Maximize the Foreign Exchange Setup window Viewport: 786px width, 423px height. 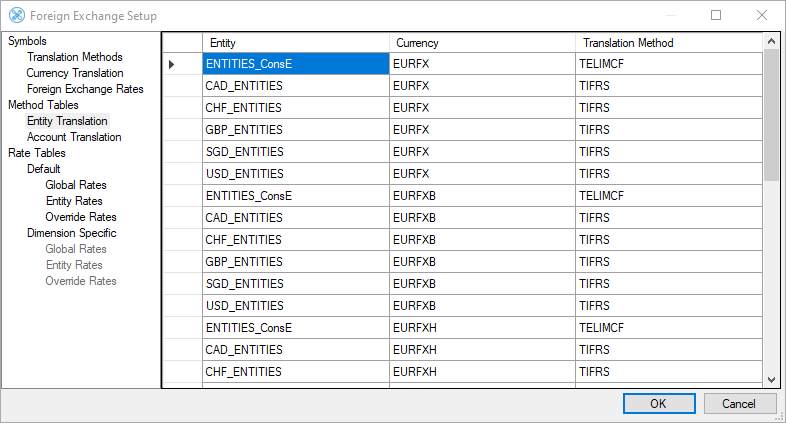[x=716, y=16]
